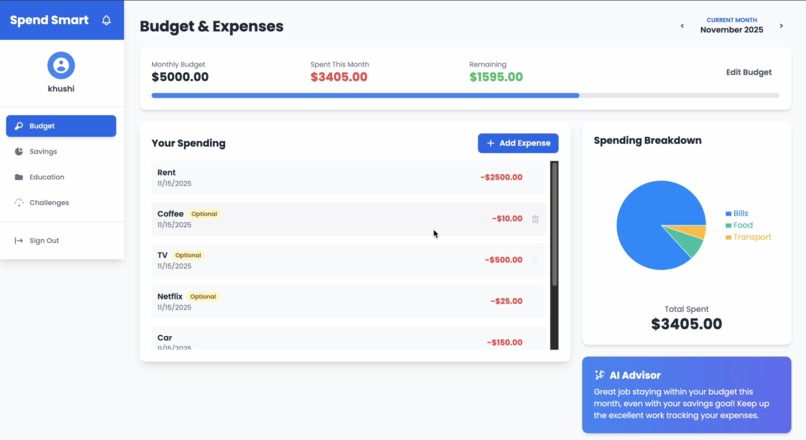This screenshot has height=440, width=806.
Task: Click the Spend Smart logo text
Action: coord(49,20)
